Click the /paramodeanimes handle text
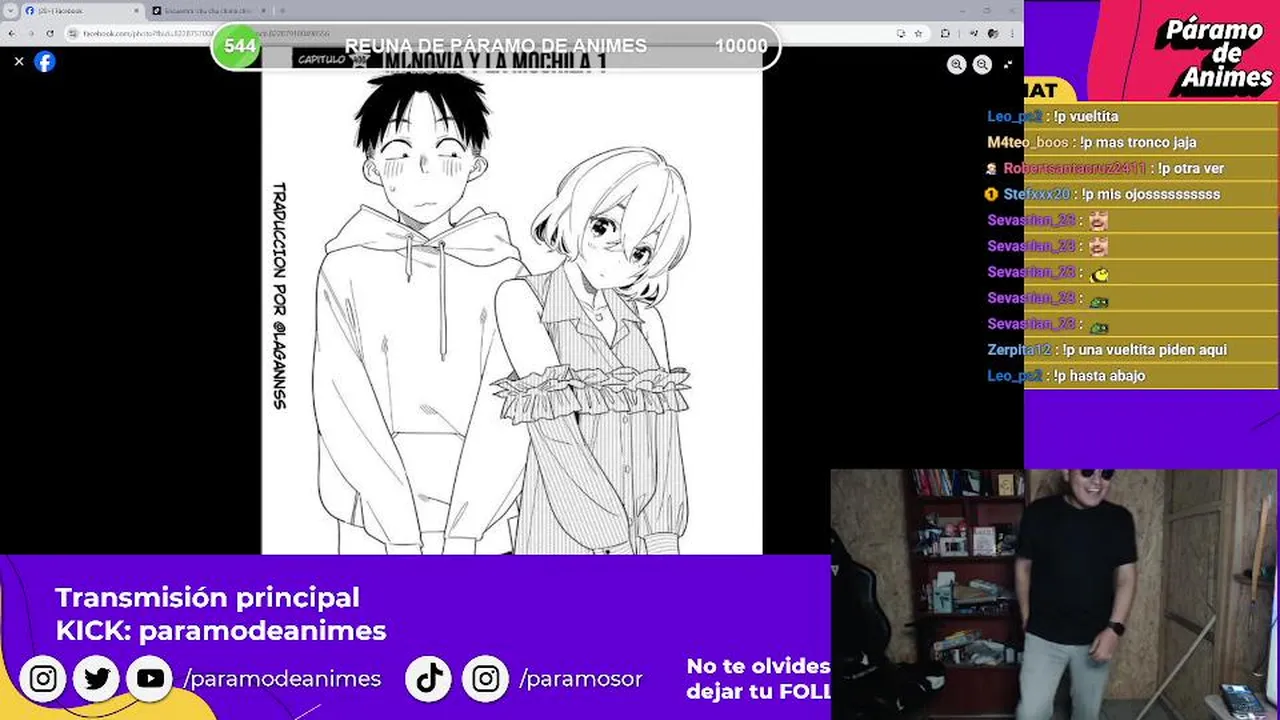 point(282,679)
